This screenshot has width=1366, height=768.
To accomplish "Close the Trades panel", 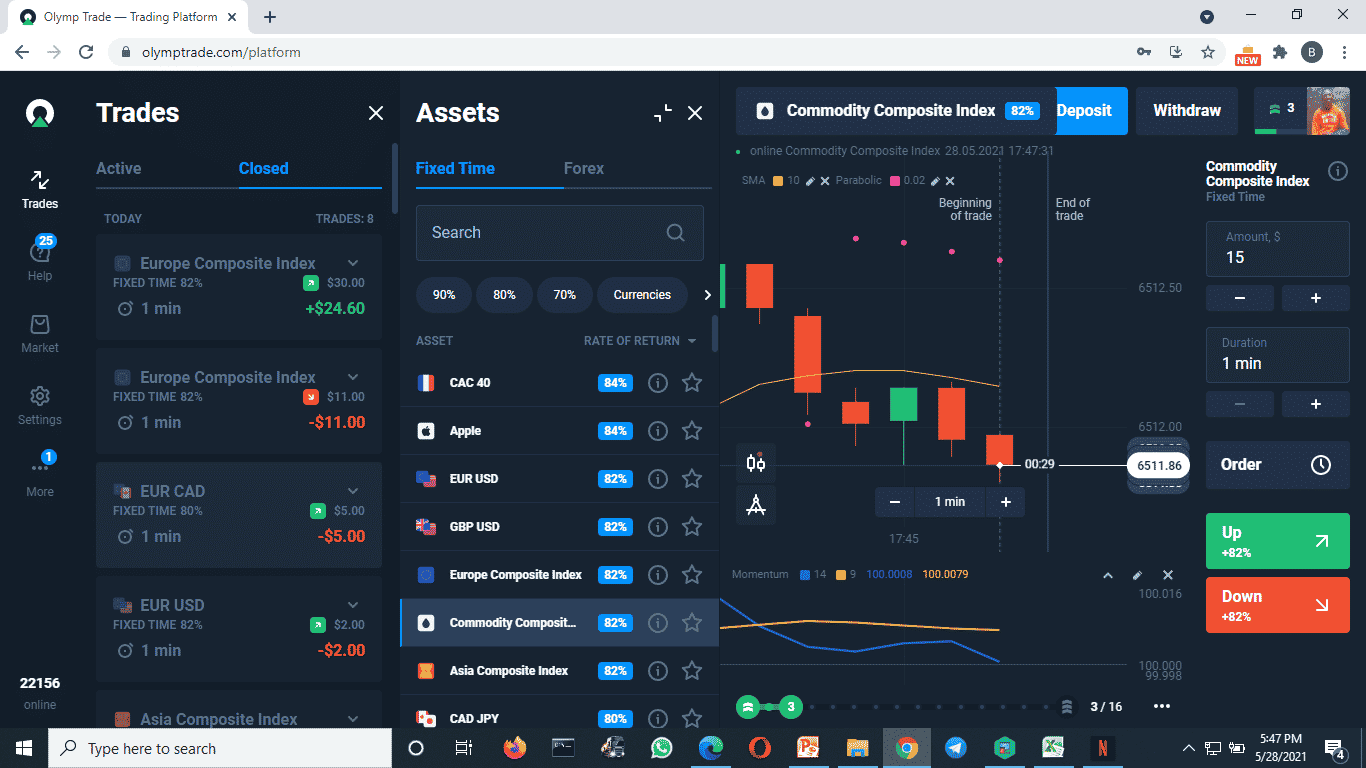I will (376, 113).
